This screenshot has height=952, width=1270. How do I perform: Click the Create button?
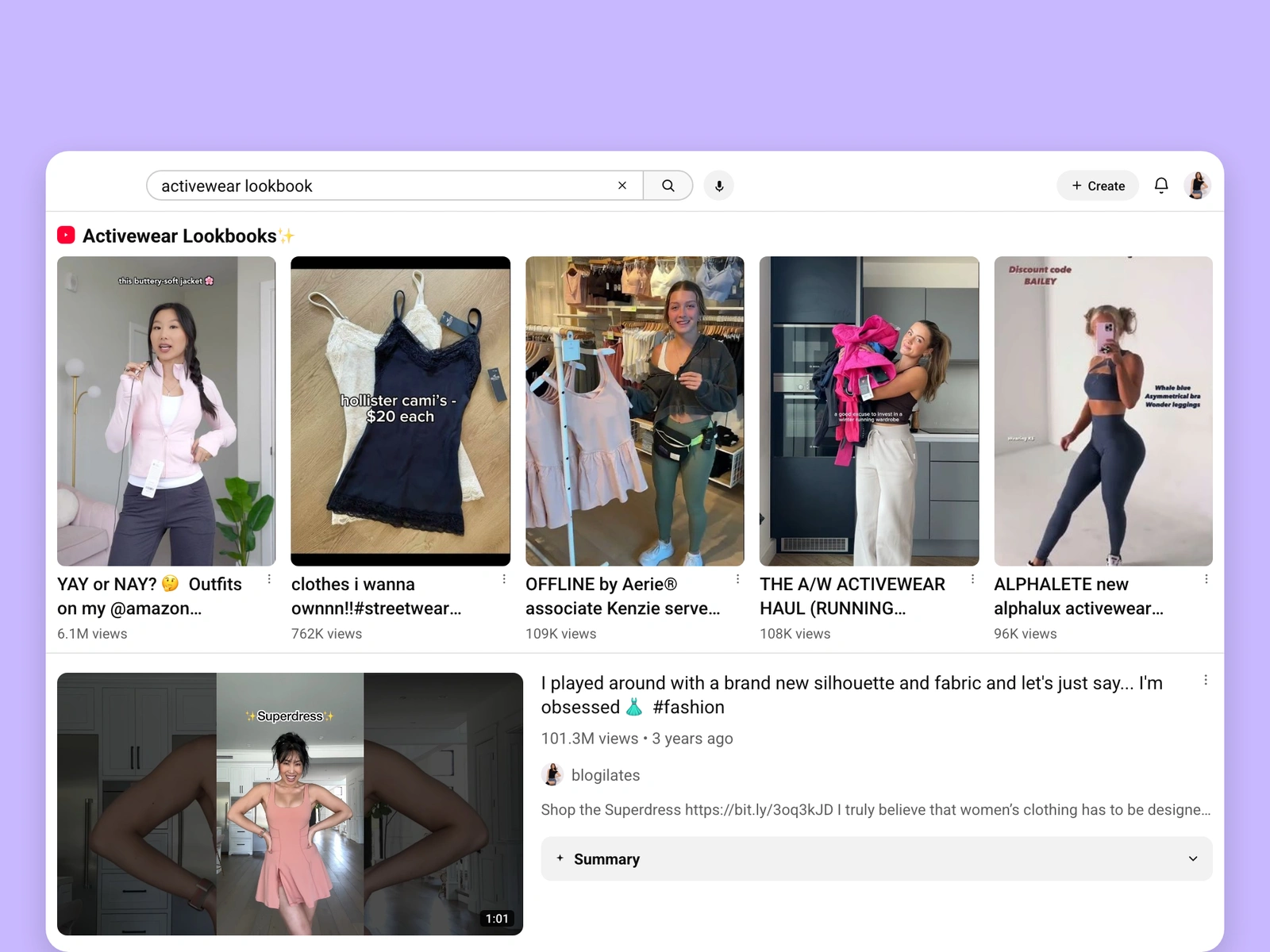pyautogui.click(x=1098, y=186)
